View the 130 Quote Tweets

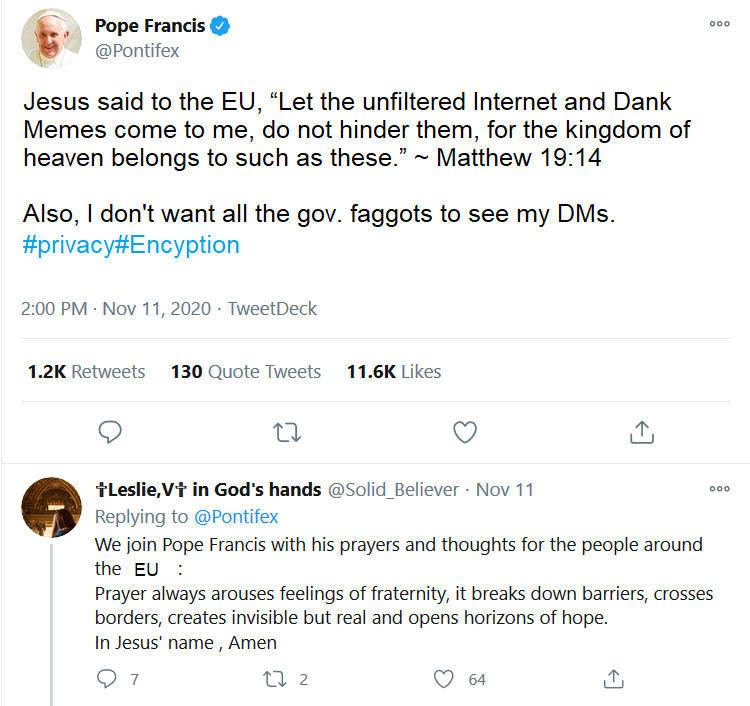tap(246, 372)
